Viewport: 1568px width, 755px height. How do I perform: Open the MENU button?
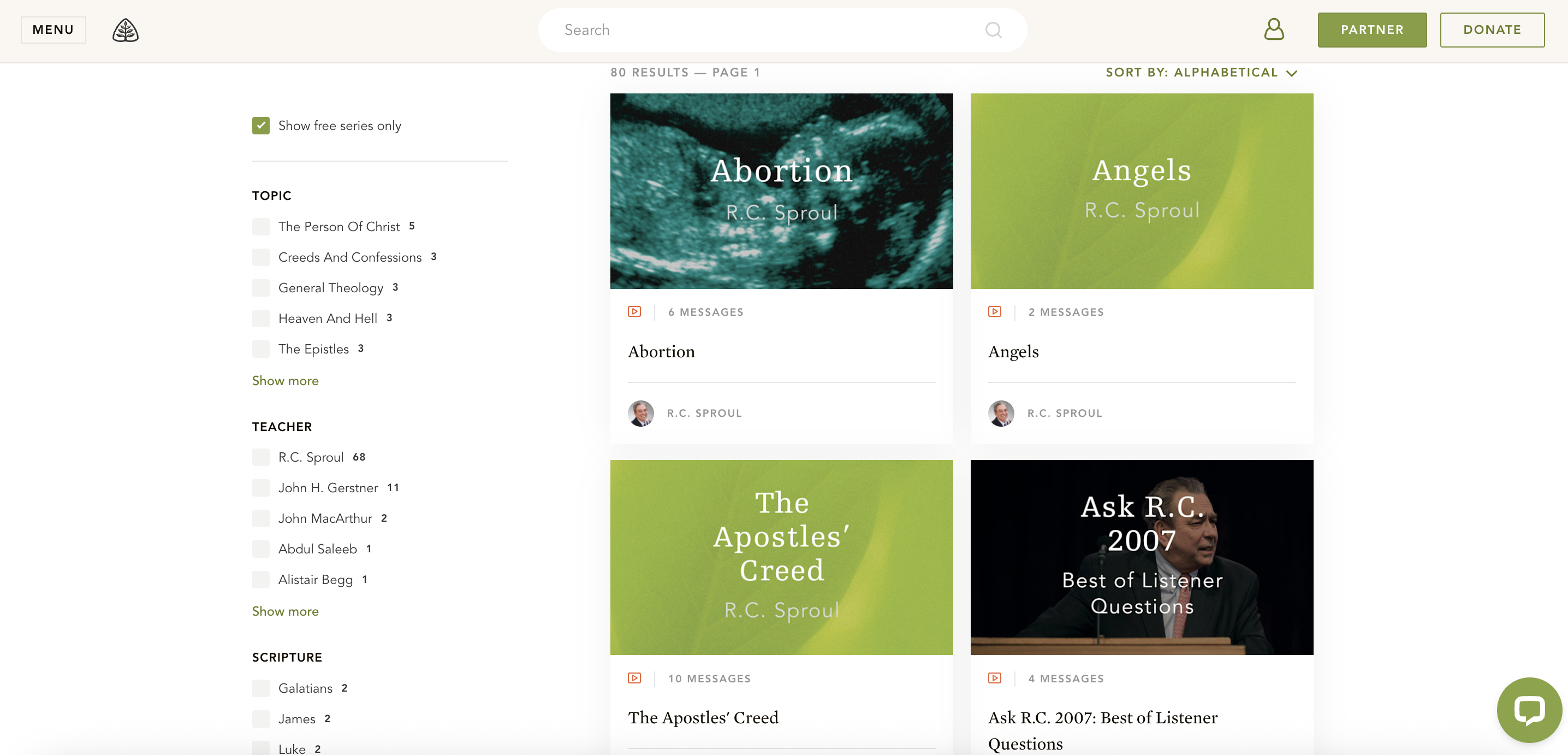click(53, 30)
